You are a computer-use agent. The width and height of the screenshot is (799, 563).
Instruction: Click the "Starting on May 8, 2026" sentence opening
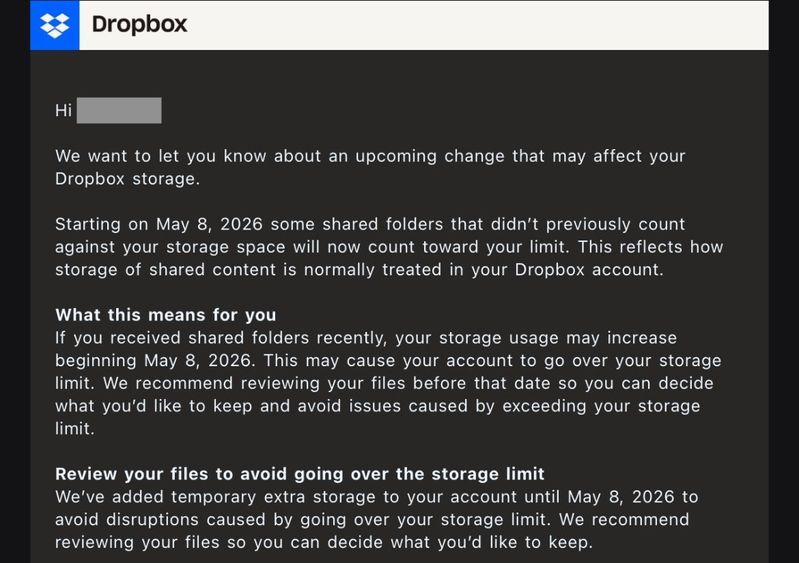(x=161, y=225)
